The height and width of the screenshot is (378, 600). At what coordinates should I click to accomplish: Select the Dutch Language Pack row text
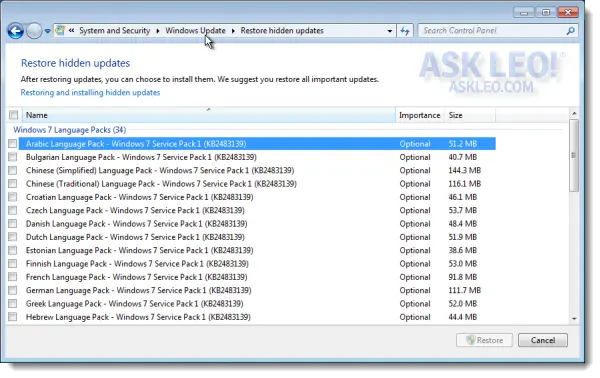click(135, 237)
